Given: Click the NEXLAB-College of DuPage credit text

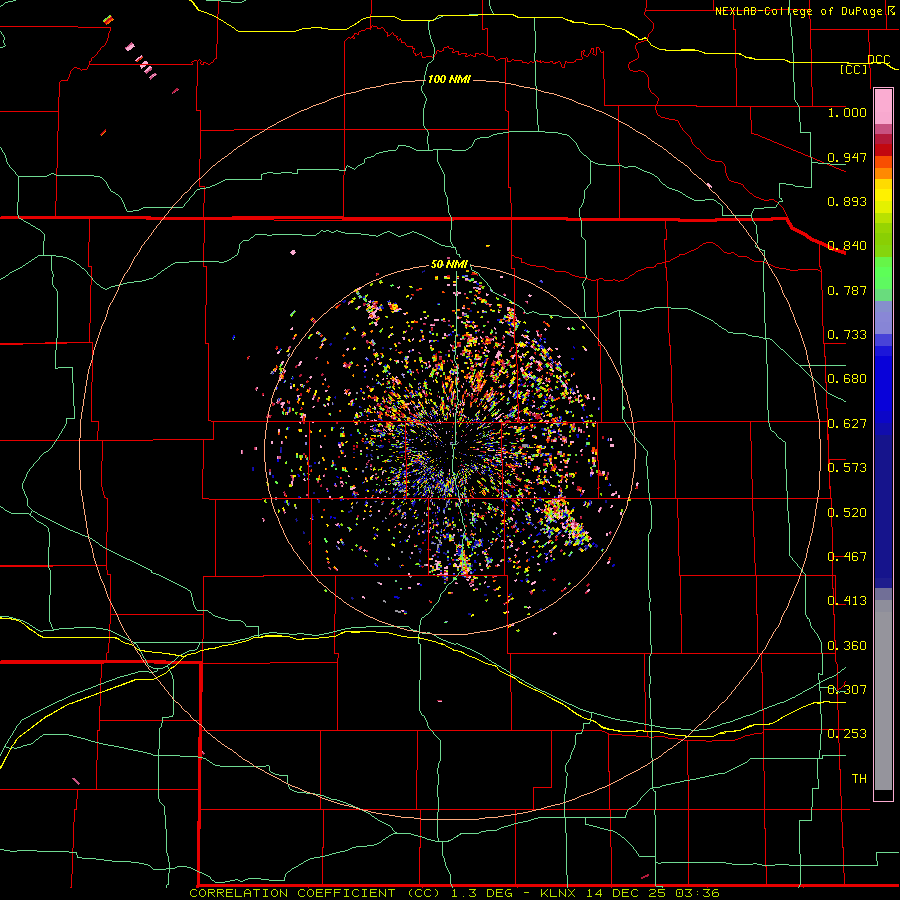Looking at the screenshot, I should coord(798,11).
